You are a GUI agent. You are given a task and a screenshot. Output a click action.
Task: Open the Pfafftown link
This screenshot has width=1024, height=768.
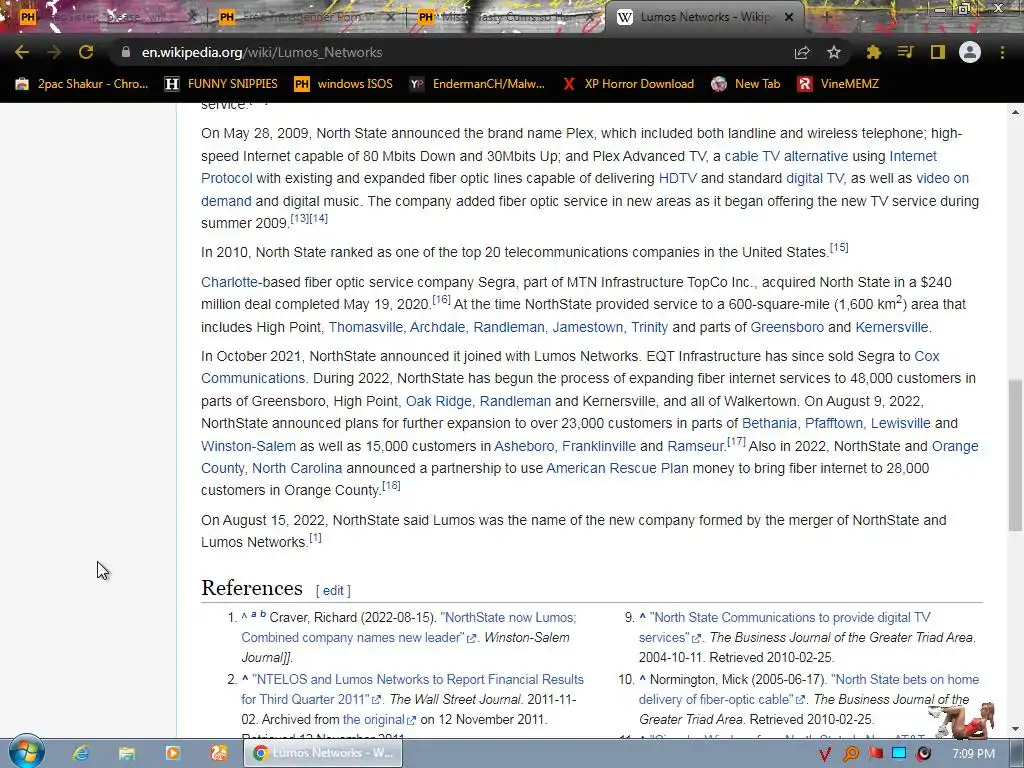click(833, 423)
